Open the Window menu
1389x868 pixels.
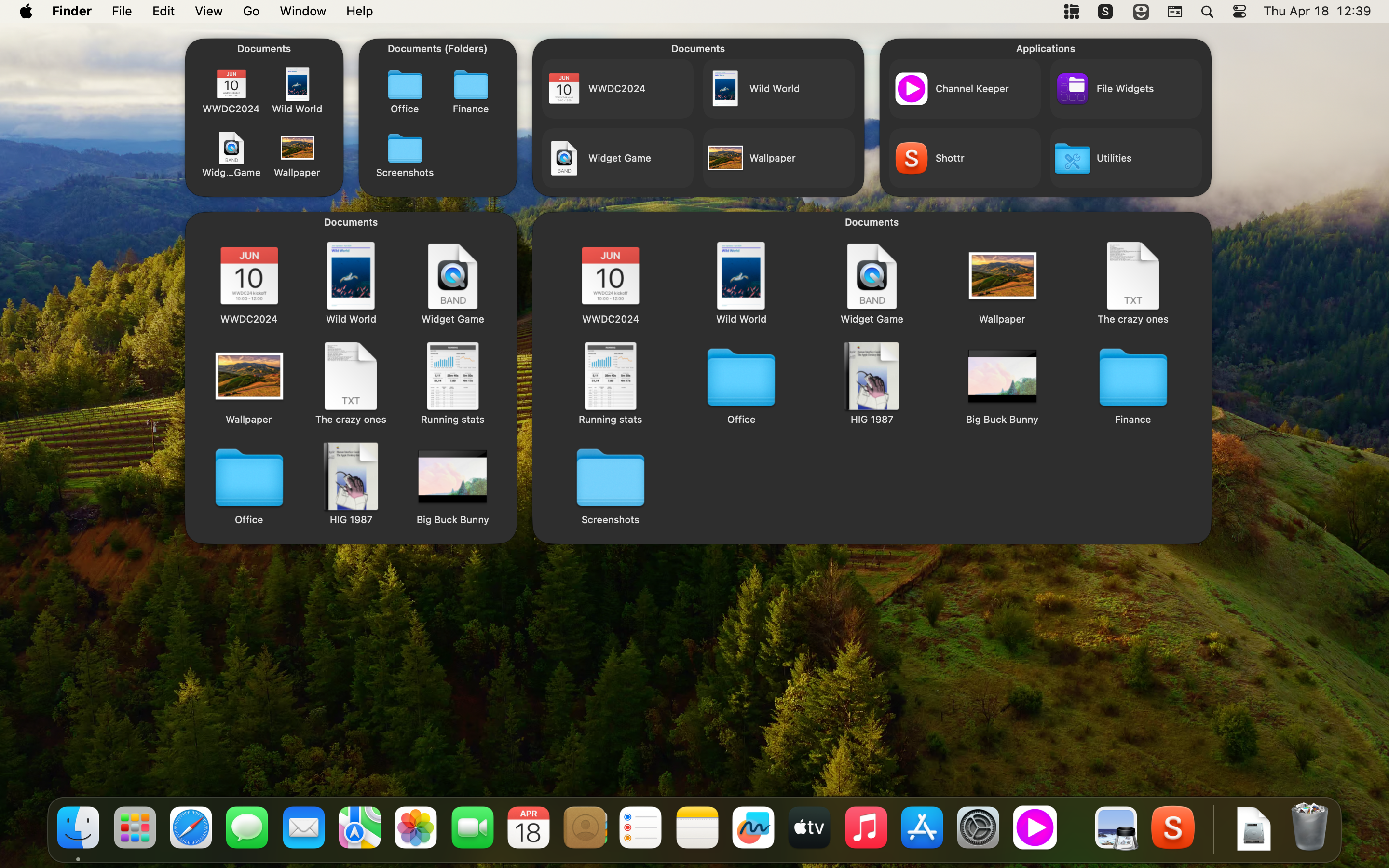pyautogui.click(x=302, y=11)
